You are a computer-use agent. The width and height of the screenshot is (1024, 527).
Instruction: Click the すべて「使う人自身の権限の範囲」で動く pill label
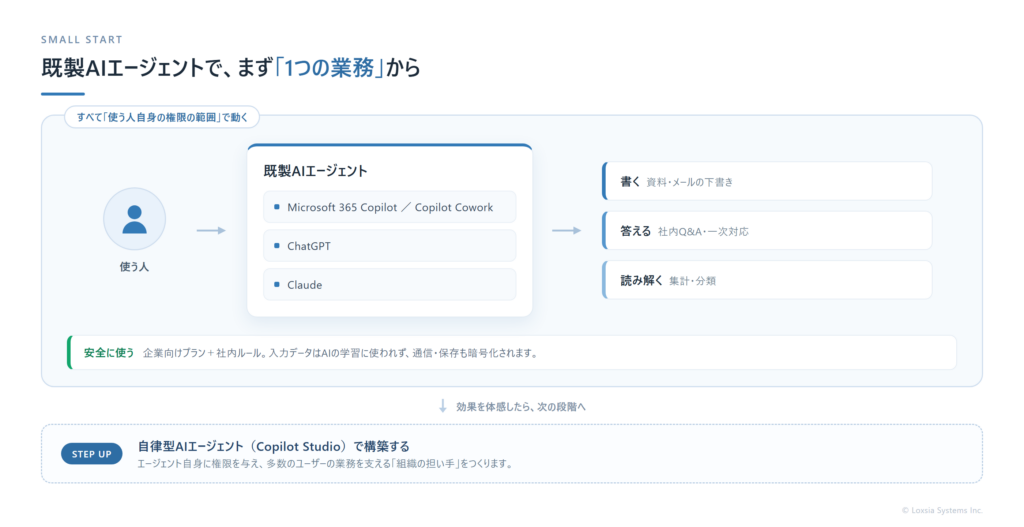[162, 118]
